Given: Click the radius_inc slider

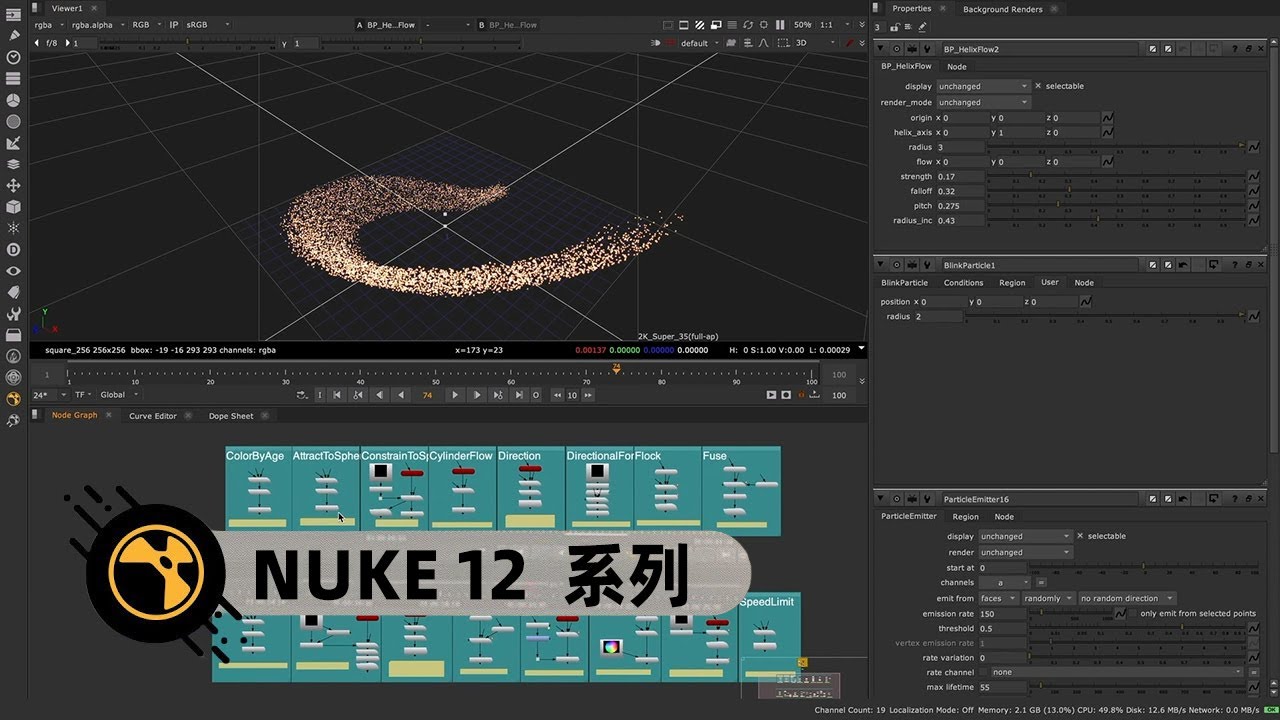Looking at the screenshot, I should pos(1116,220).
